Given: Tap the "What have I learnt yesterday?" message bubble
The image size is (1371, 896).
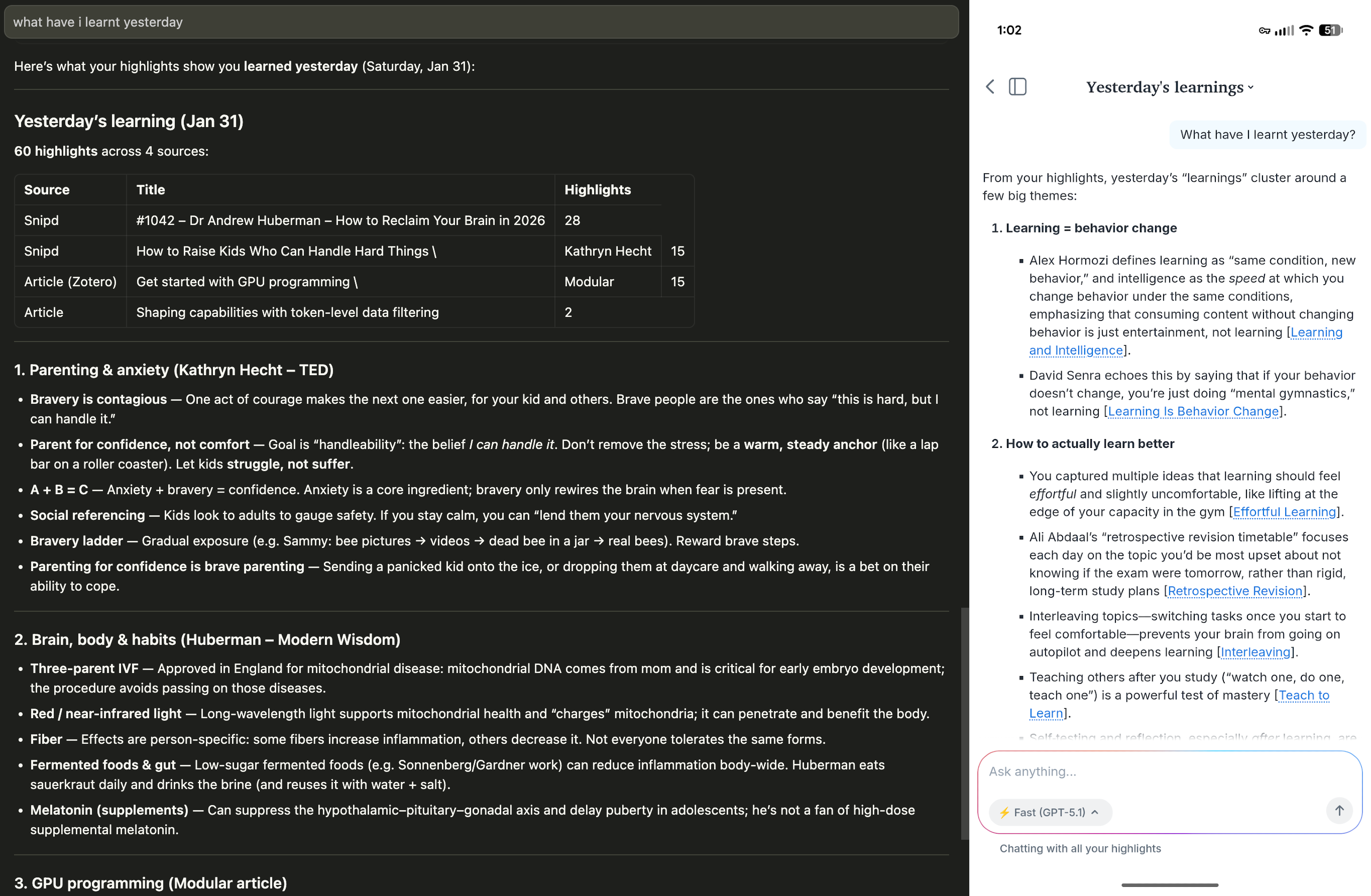Looking at the screenshot, I should (1268, 135).
